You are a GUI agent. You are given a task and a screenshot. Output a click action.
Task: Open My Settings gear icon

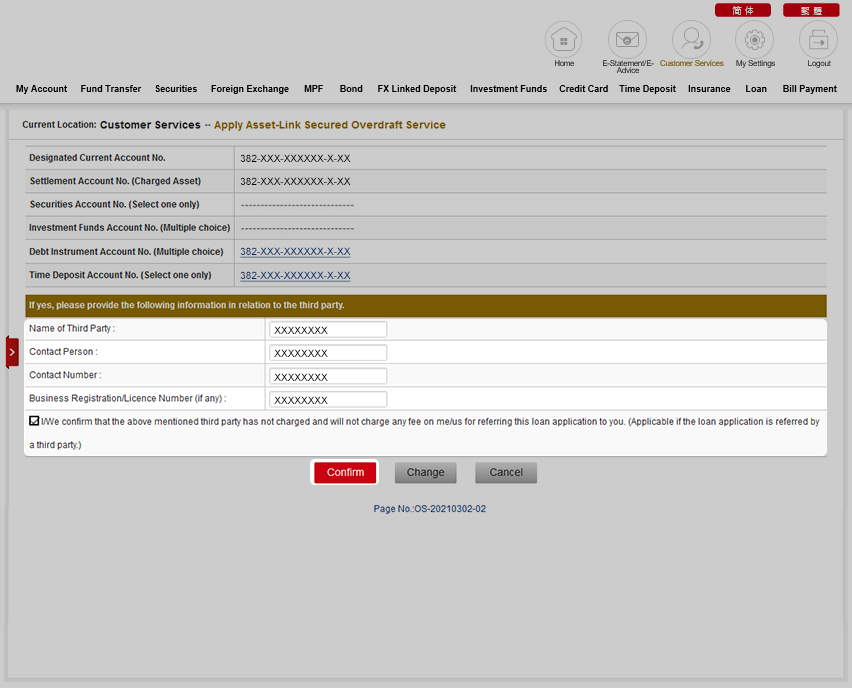(755, 40)
